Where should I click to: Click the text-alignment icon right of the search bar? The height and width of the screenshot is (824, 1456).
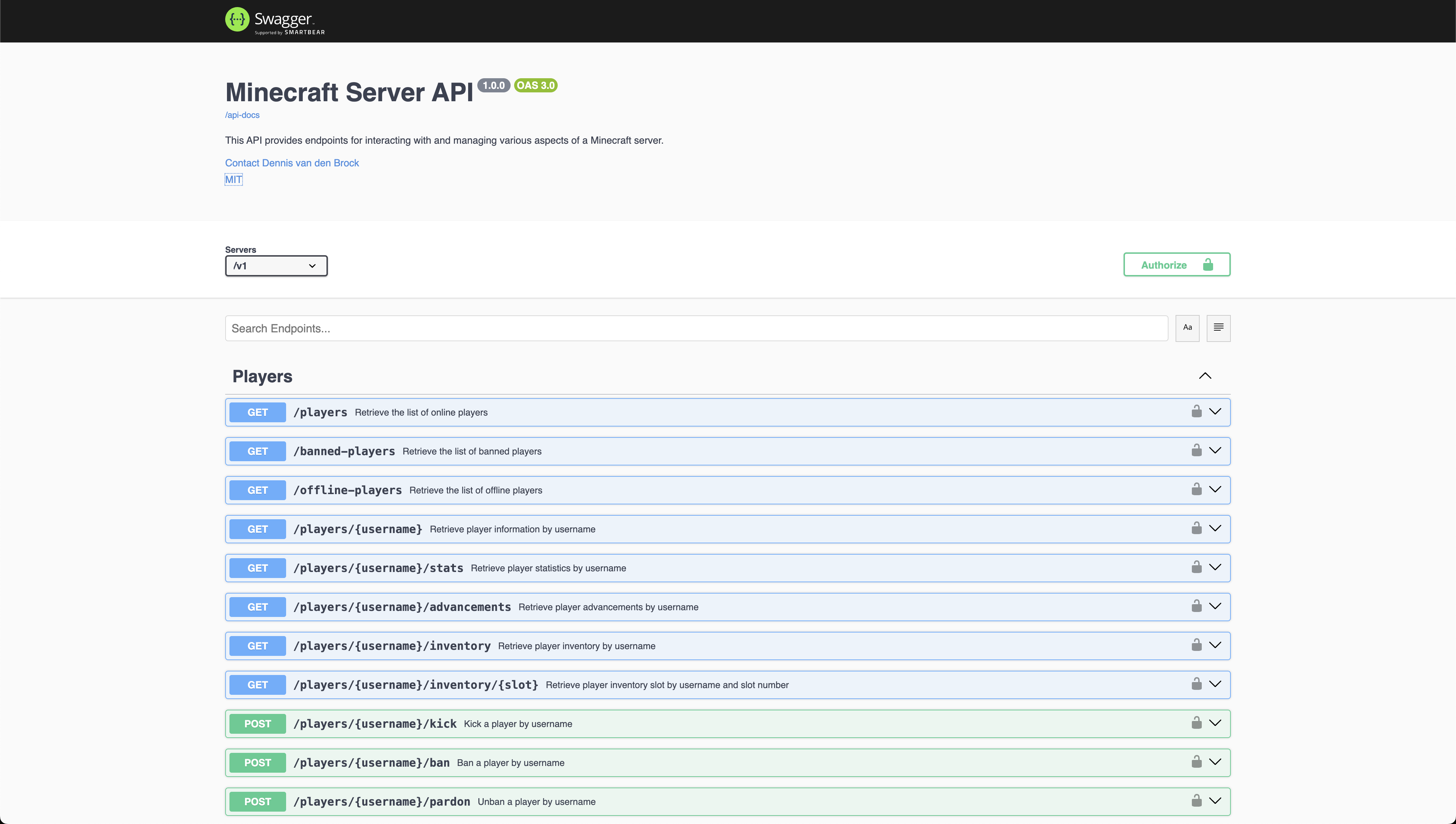click(x=1218, y=328)
